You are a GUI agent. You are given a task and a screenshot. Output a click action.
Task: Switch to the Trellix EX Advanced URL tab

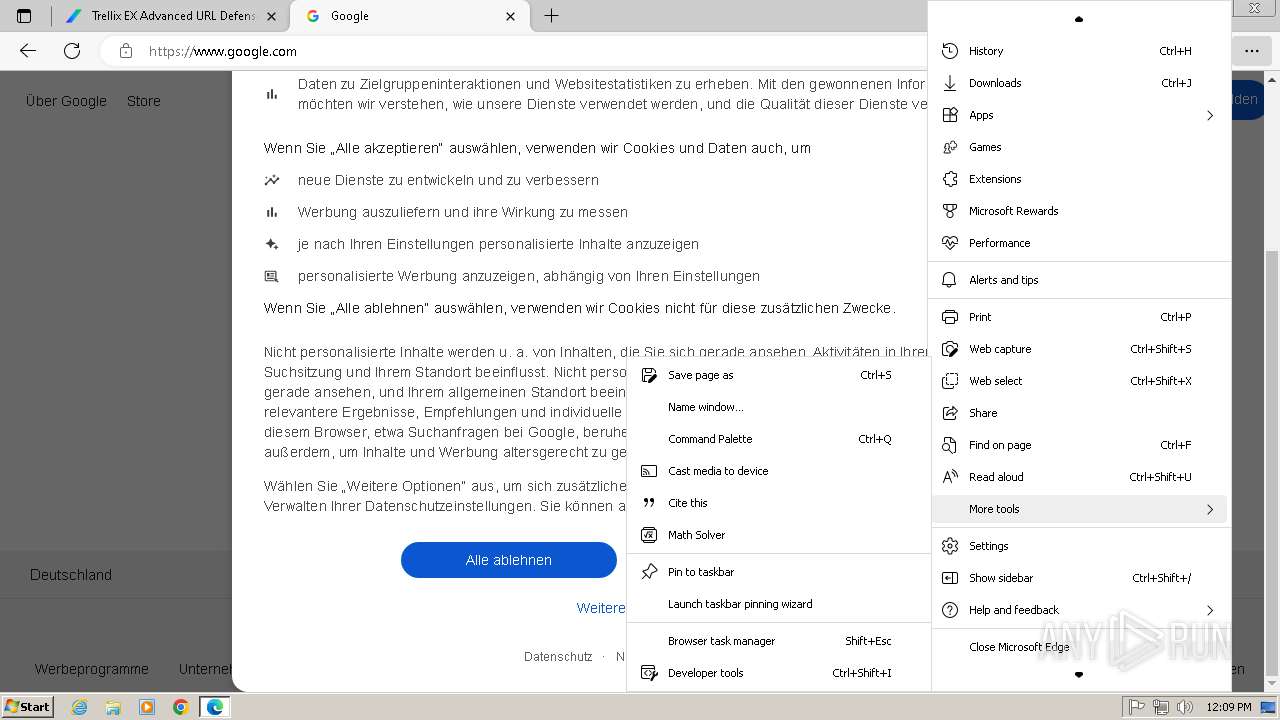click(x=170, y=16)
